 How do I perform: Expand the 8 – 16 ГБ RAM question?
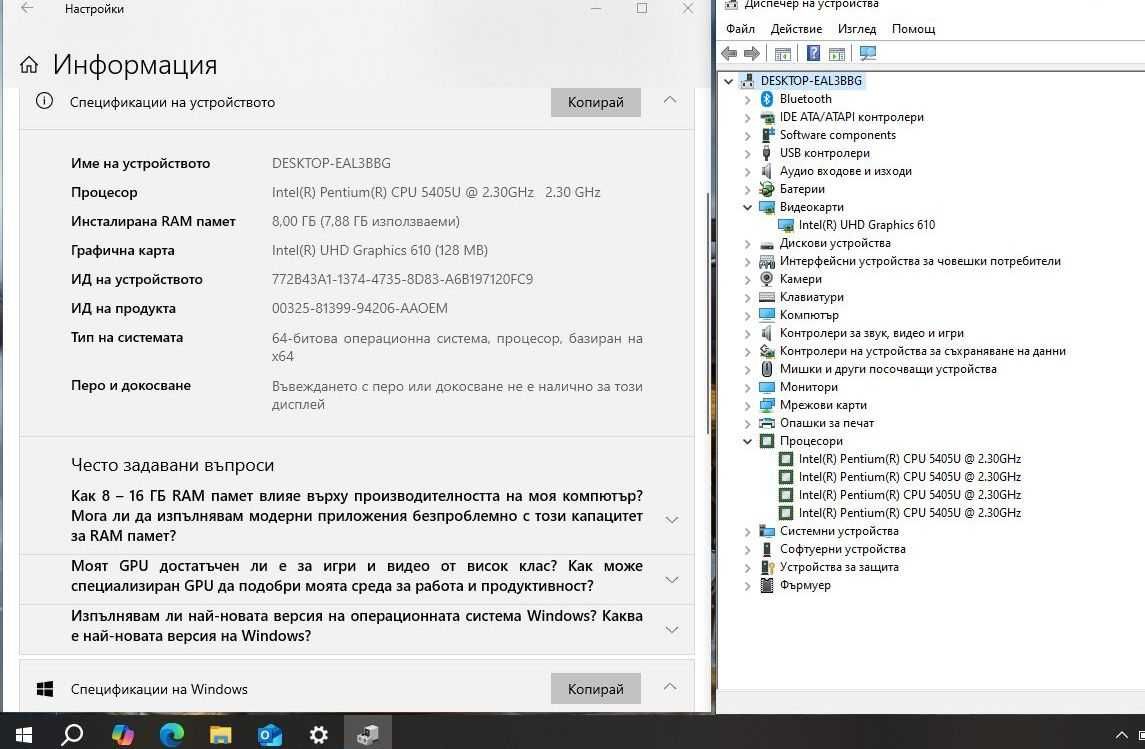tap(672, 520)
